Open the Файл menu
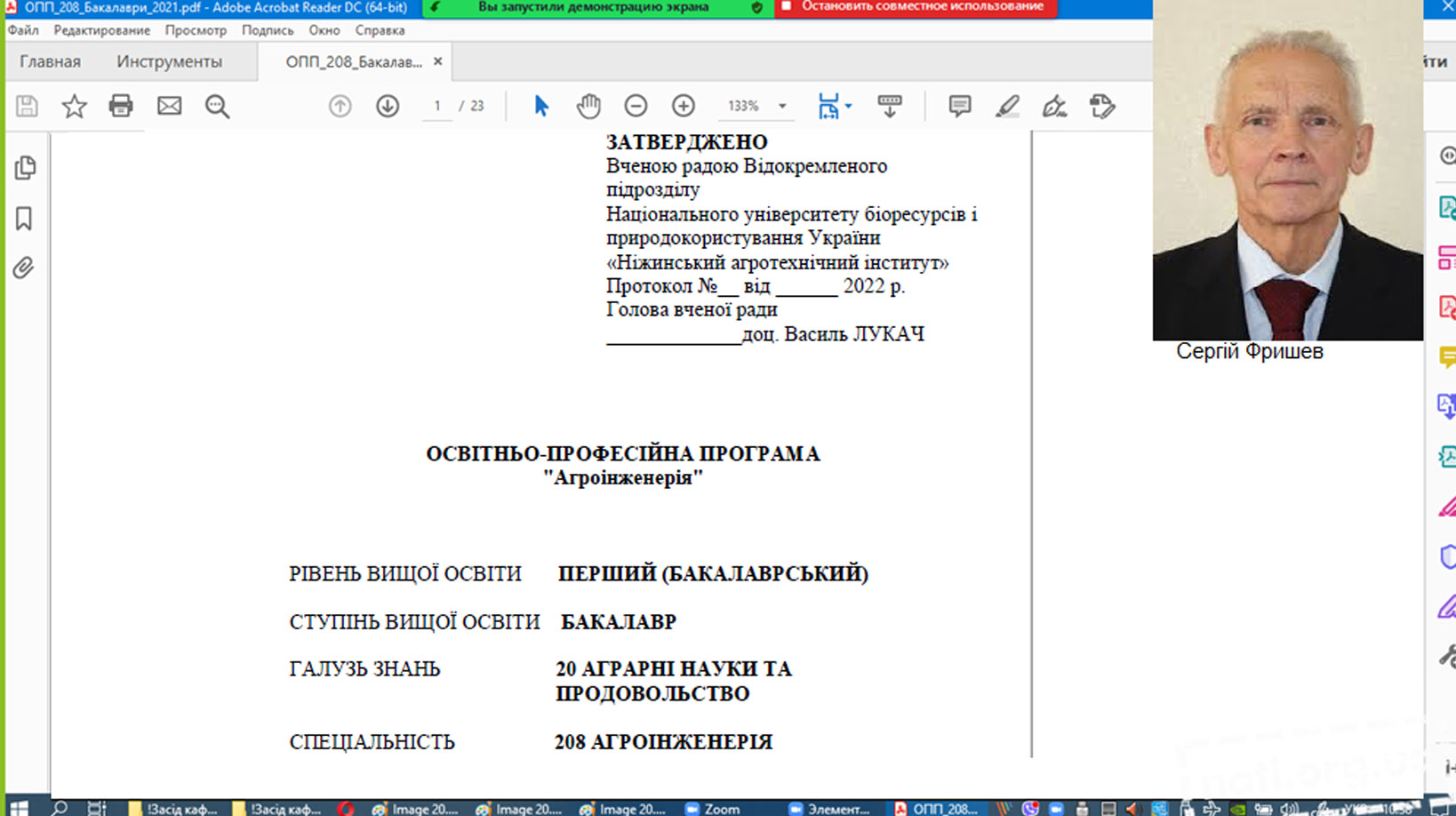Image resolution: width=1456 pixels, height=816 pixels. pyautogui.click(x=24, y=30)
